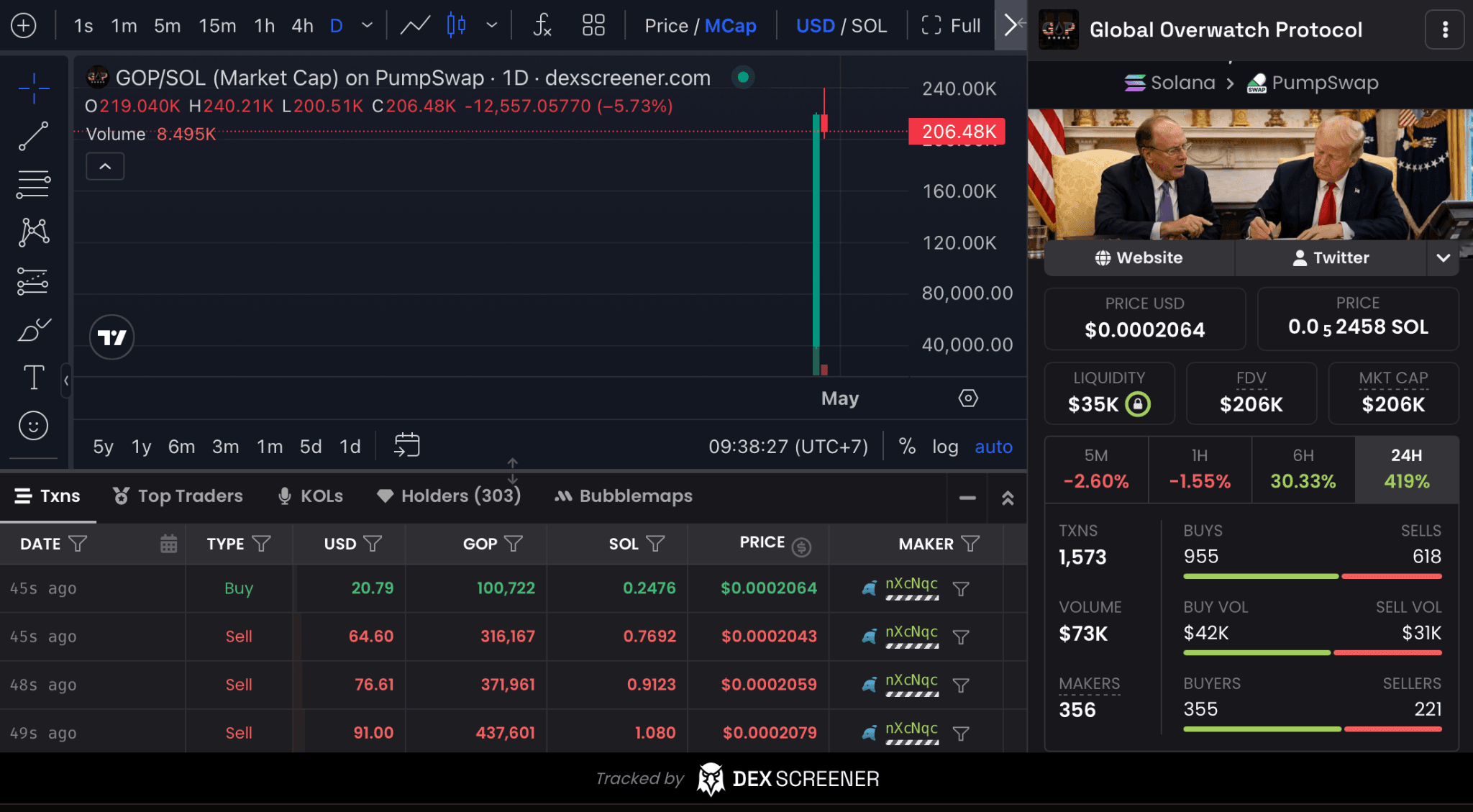Open chart settings gear near May

tap(968, 398)
